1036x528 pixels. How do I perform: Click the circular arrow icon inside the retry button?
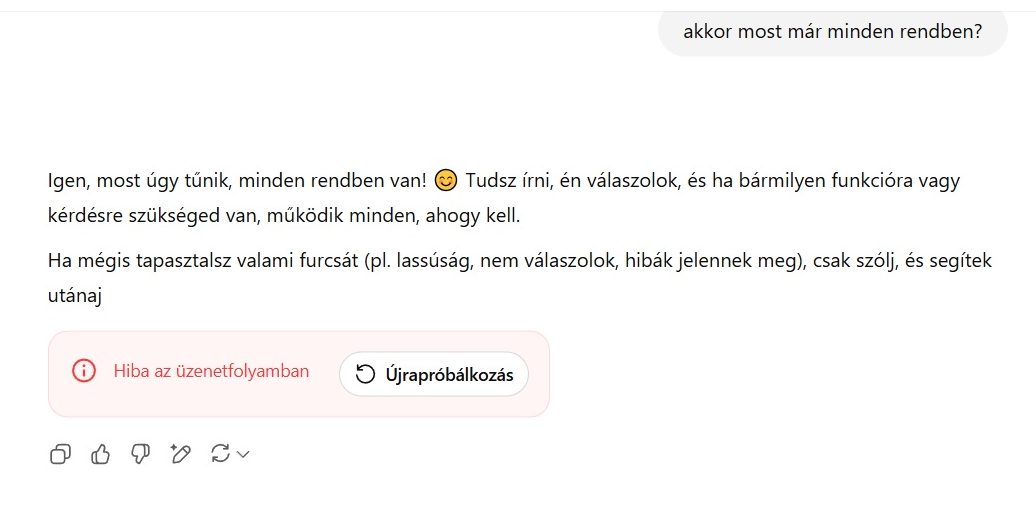pos(365,375)
